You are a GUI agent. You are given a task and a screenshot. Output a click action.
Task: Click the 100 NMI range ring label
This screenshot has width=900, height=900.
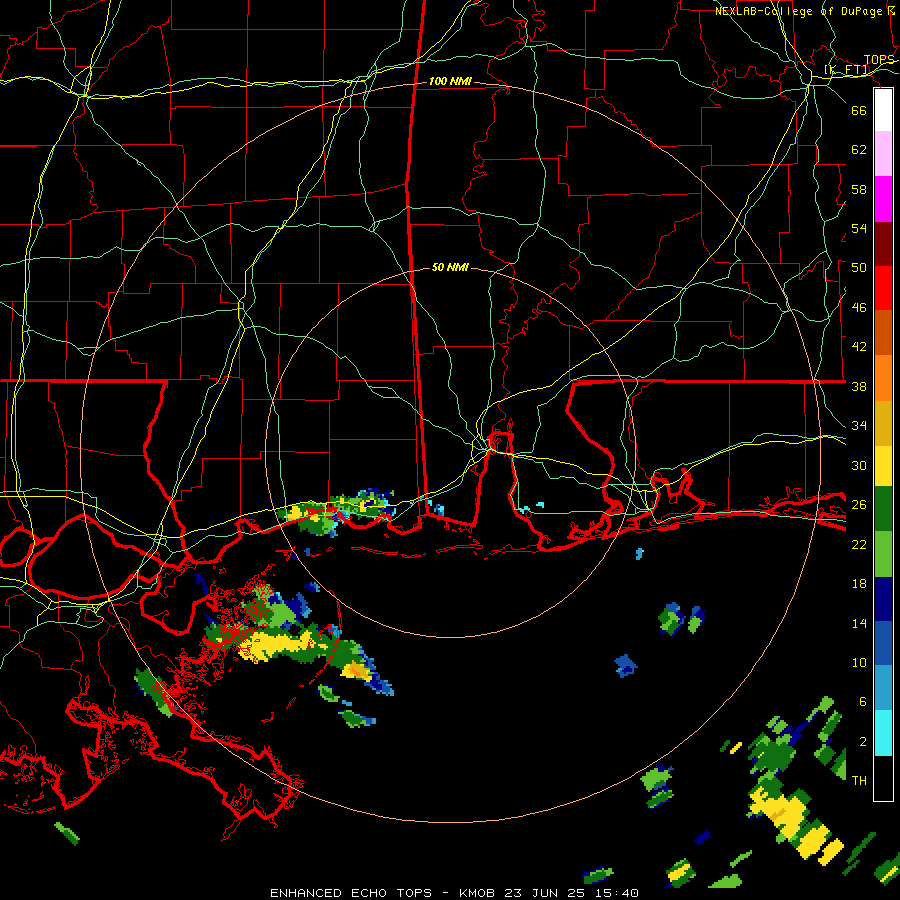pos(451,82)
